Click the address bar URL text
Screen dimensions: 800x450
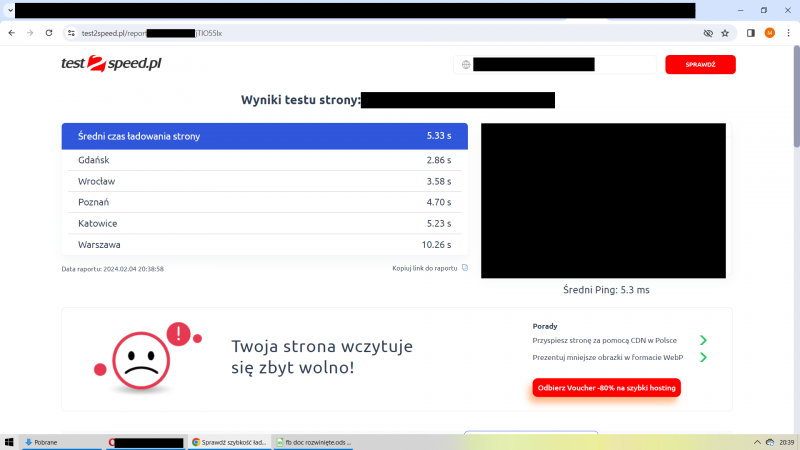(x=152, y=33)
